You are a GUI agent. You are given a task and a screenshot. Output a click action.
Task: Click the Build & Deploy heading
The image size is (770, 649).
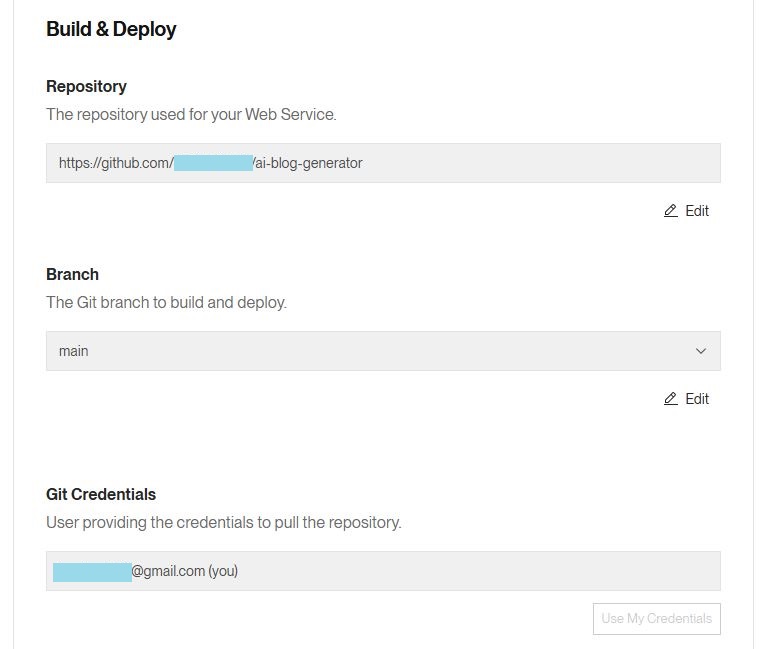(111, 29)
